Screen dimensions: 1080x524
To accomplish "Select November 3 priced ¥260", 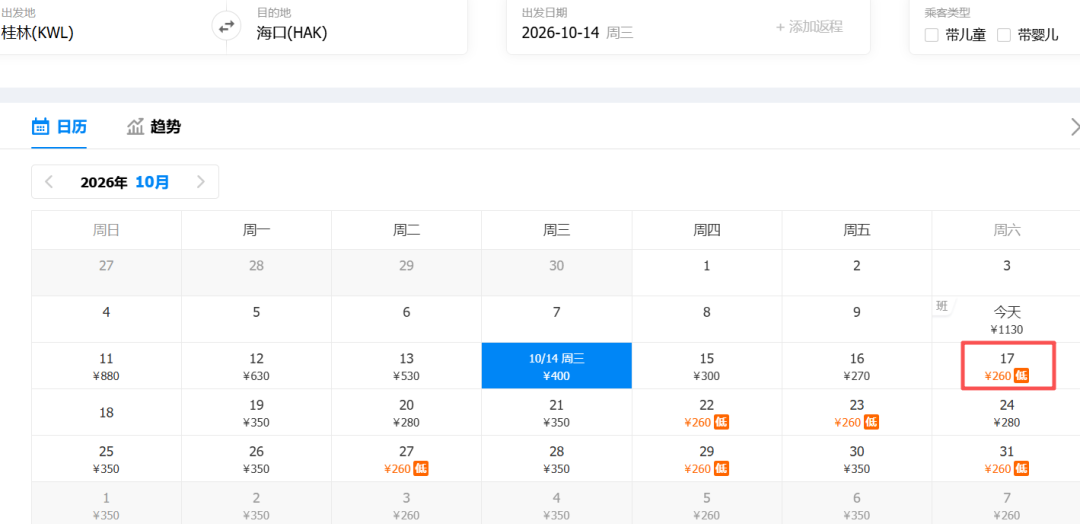I will pos(406,503).
